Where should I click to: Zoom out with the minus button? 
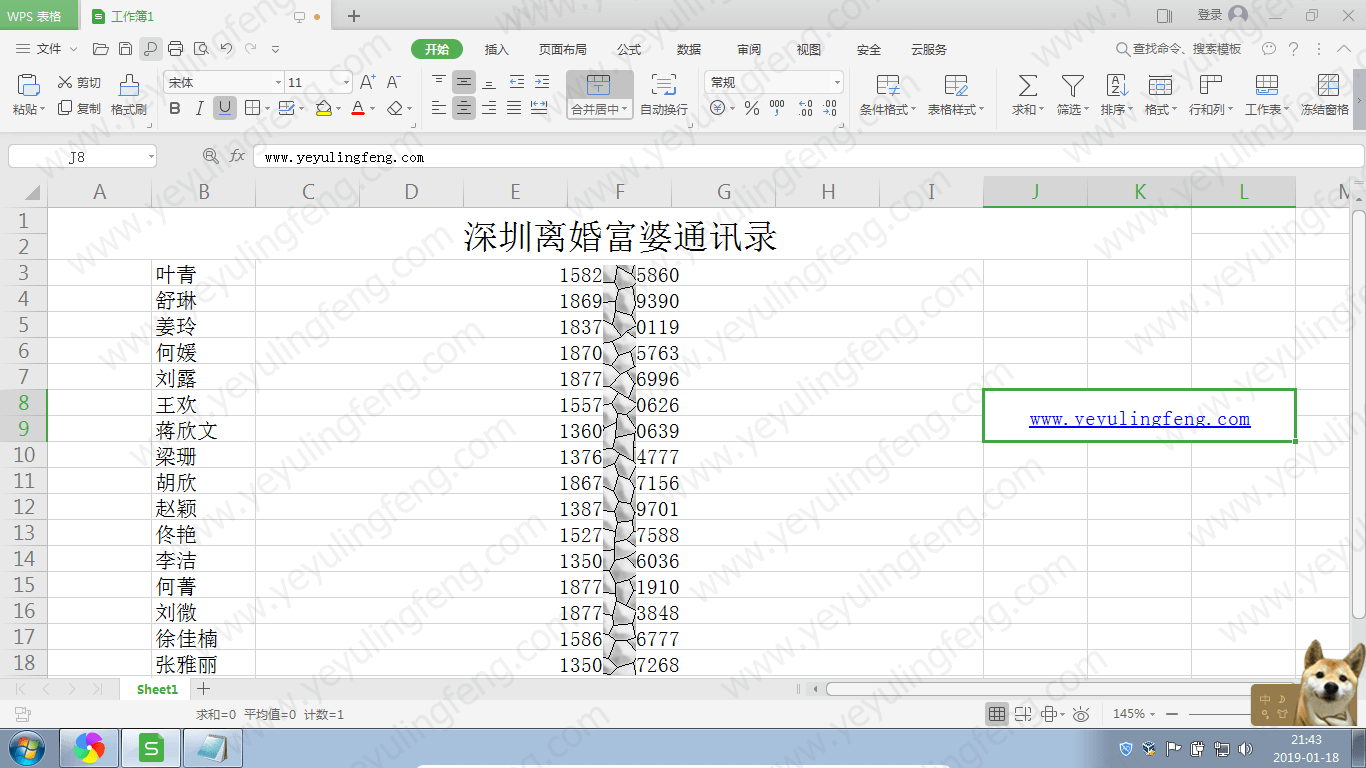pyautogui.click(x=1172, y=714)
